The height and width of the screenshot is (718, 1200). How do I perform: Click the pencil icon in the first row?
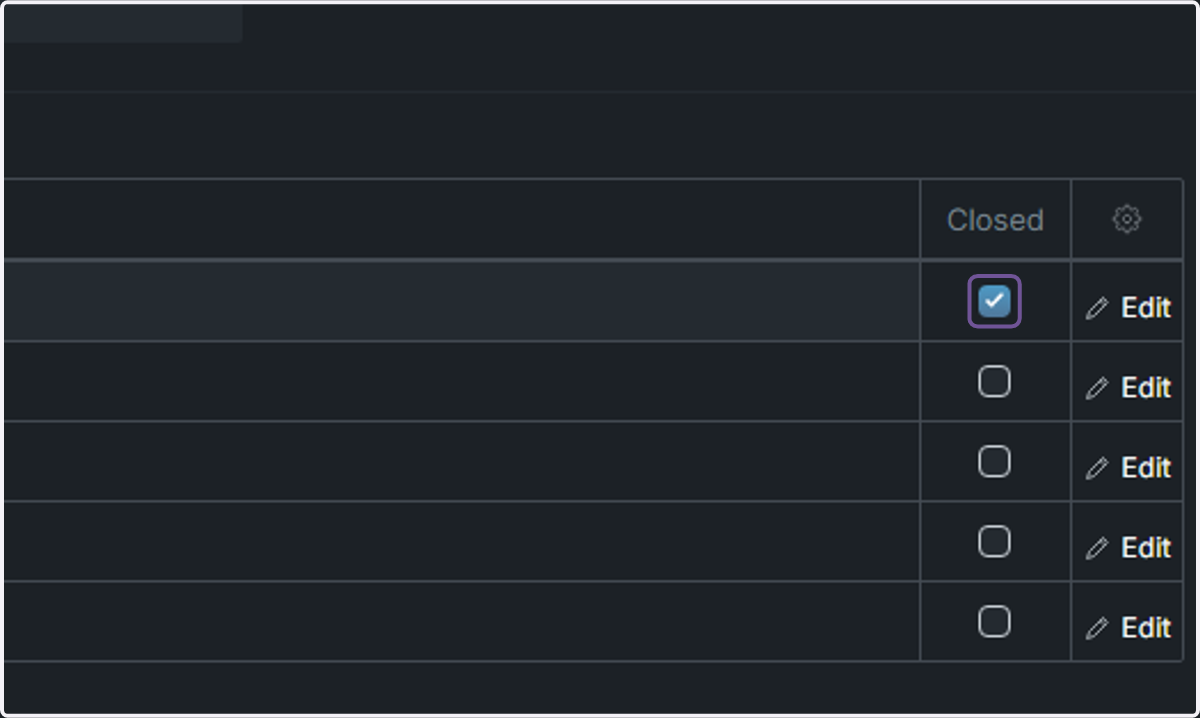[1097, 309]
